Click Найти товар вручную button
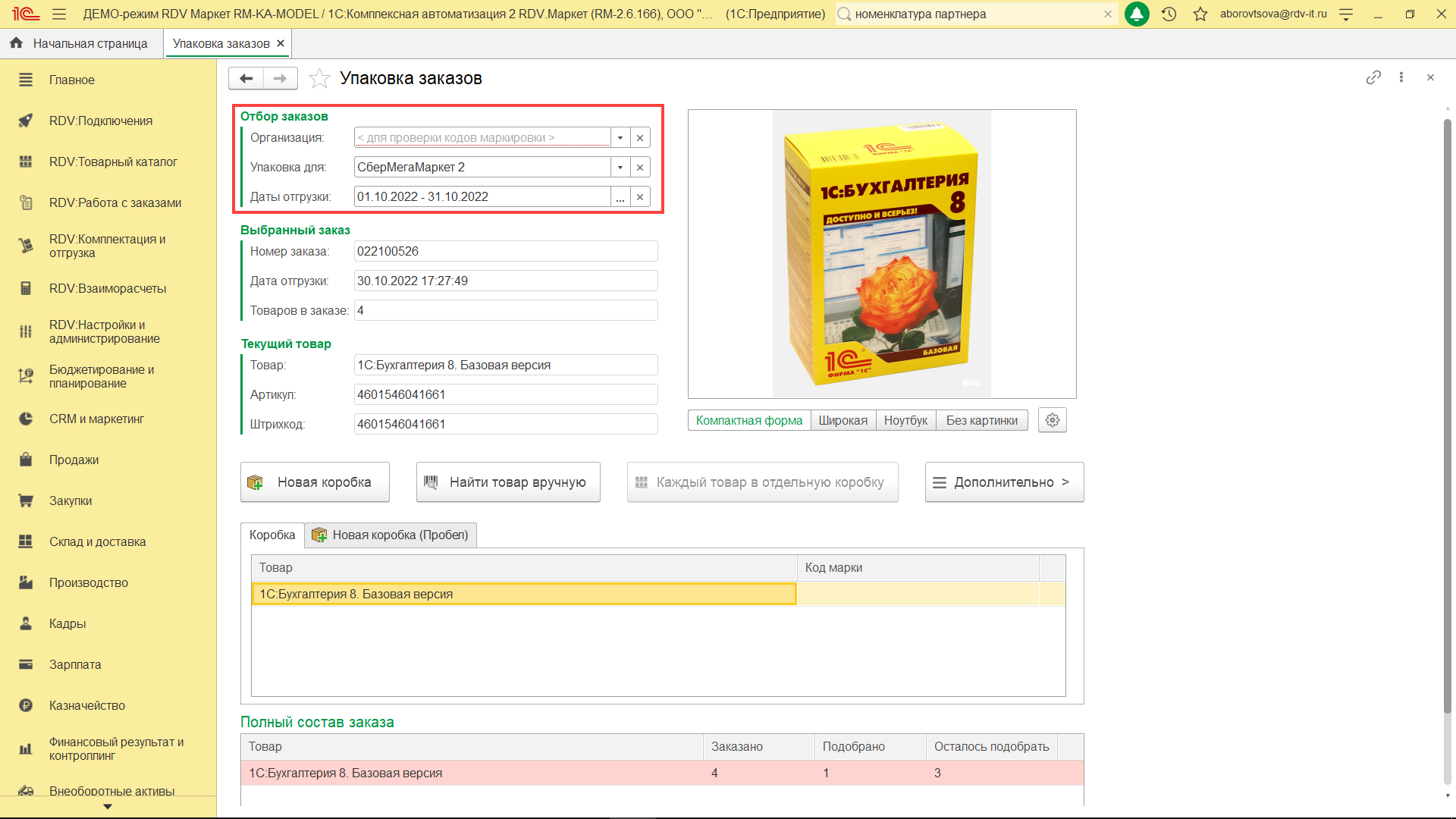 point(508,482)
